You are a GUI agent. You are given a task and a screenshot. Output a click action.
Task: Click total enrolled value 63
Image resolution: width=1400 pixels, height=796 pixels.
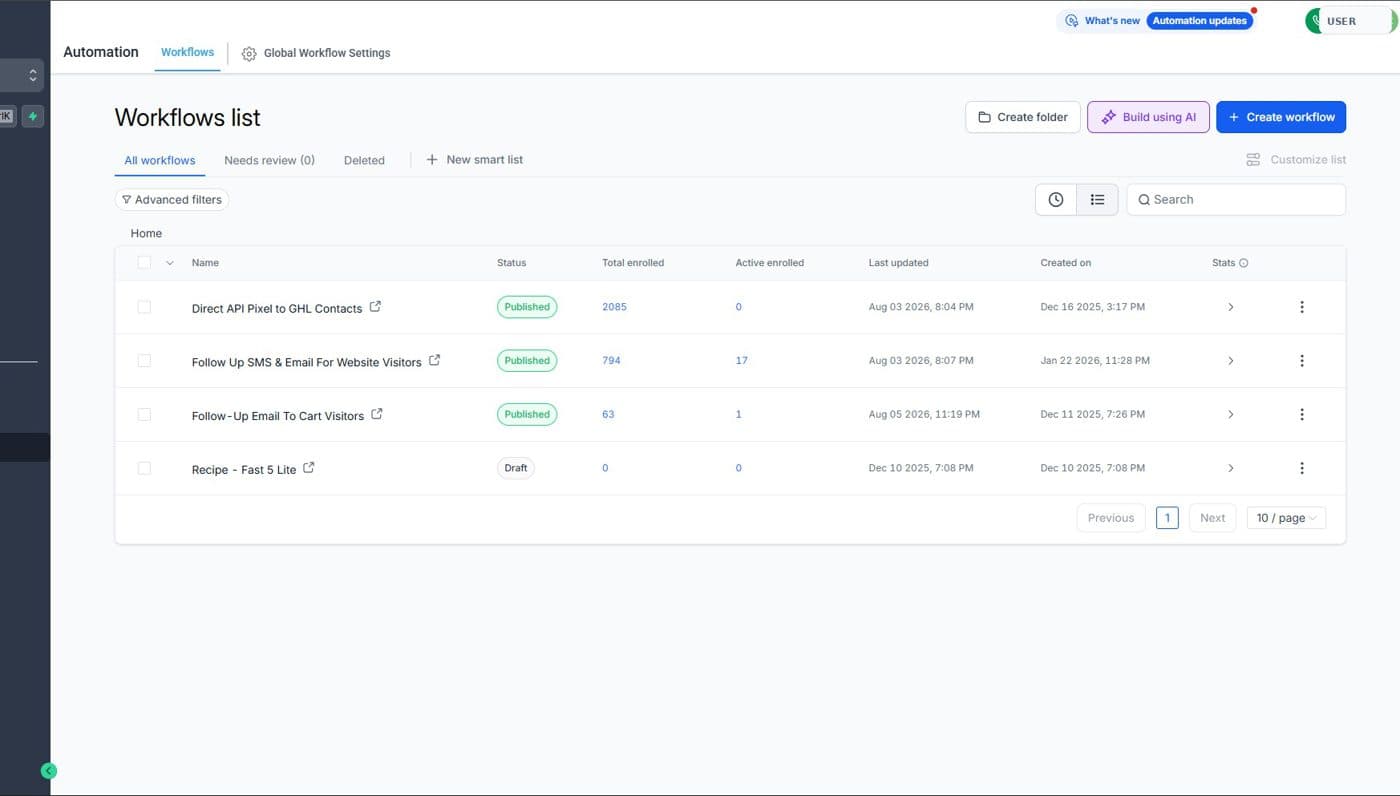pos(608,414)
